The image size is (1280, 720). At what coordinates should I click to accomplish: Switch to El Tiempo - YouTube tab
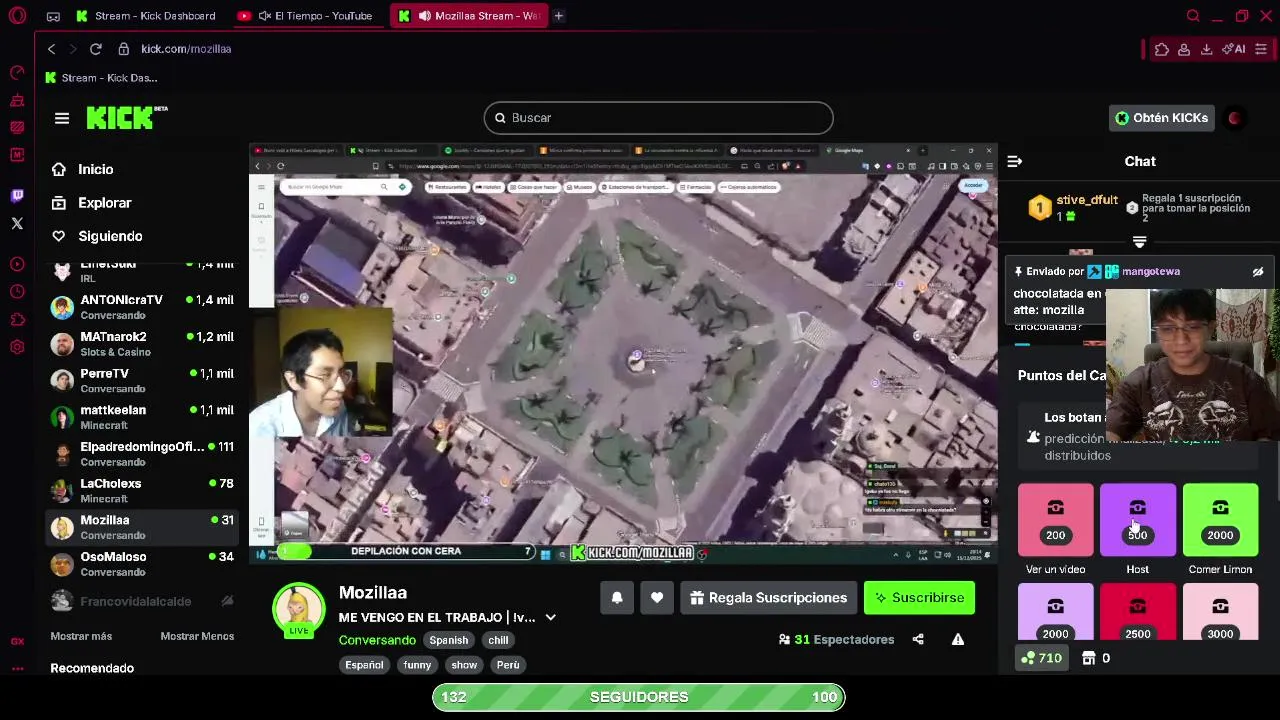(308, 16)
